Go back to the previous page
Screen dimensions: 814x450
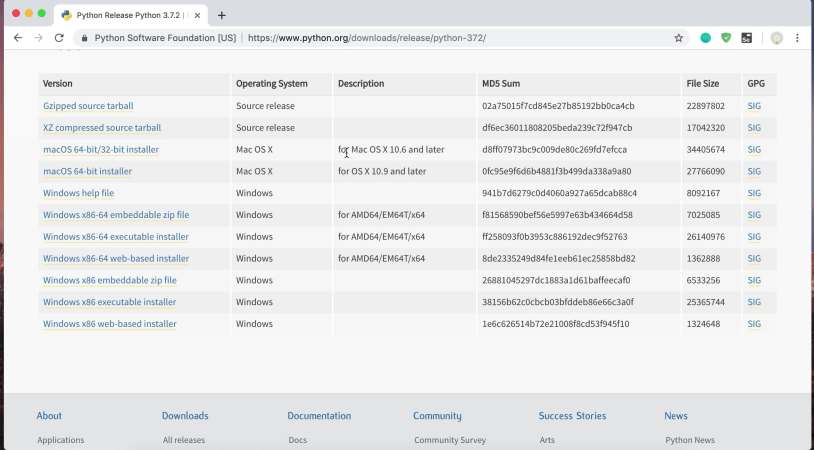18,38
